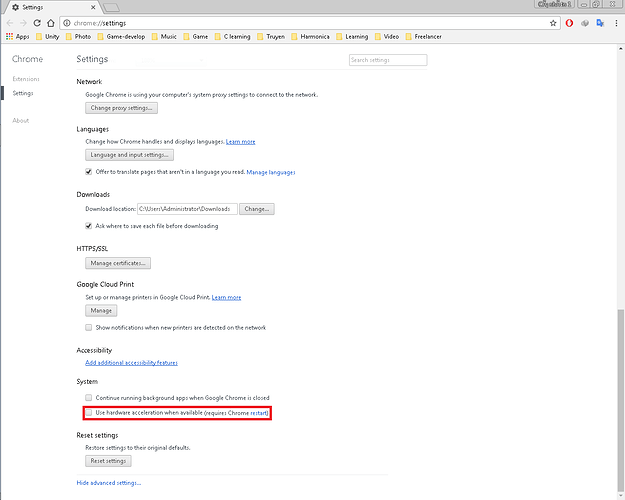Open a new tab

[x=111, y=7]
